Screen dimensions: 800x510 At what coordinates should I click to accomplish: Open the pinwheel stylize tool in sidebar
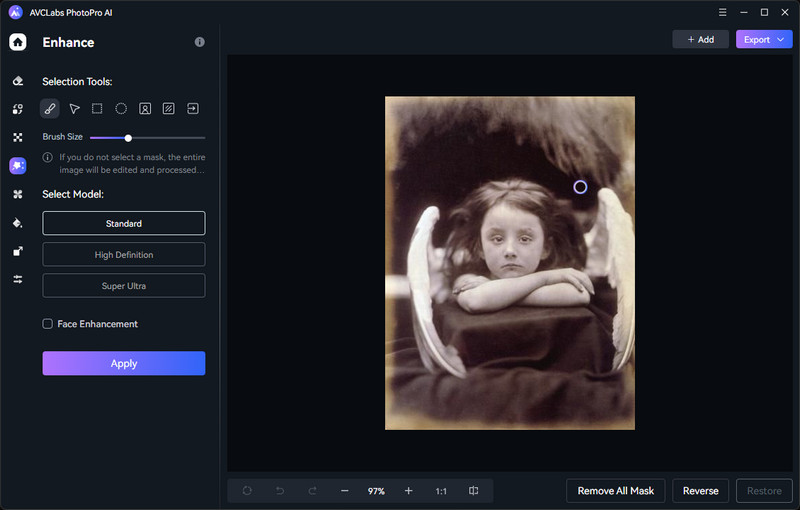[x=18, y=194]
